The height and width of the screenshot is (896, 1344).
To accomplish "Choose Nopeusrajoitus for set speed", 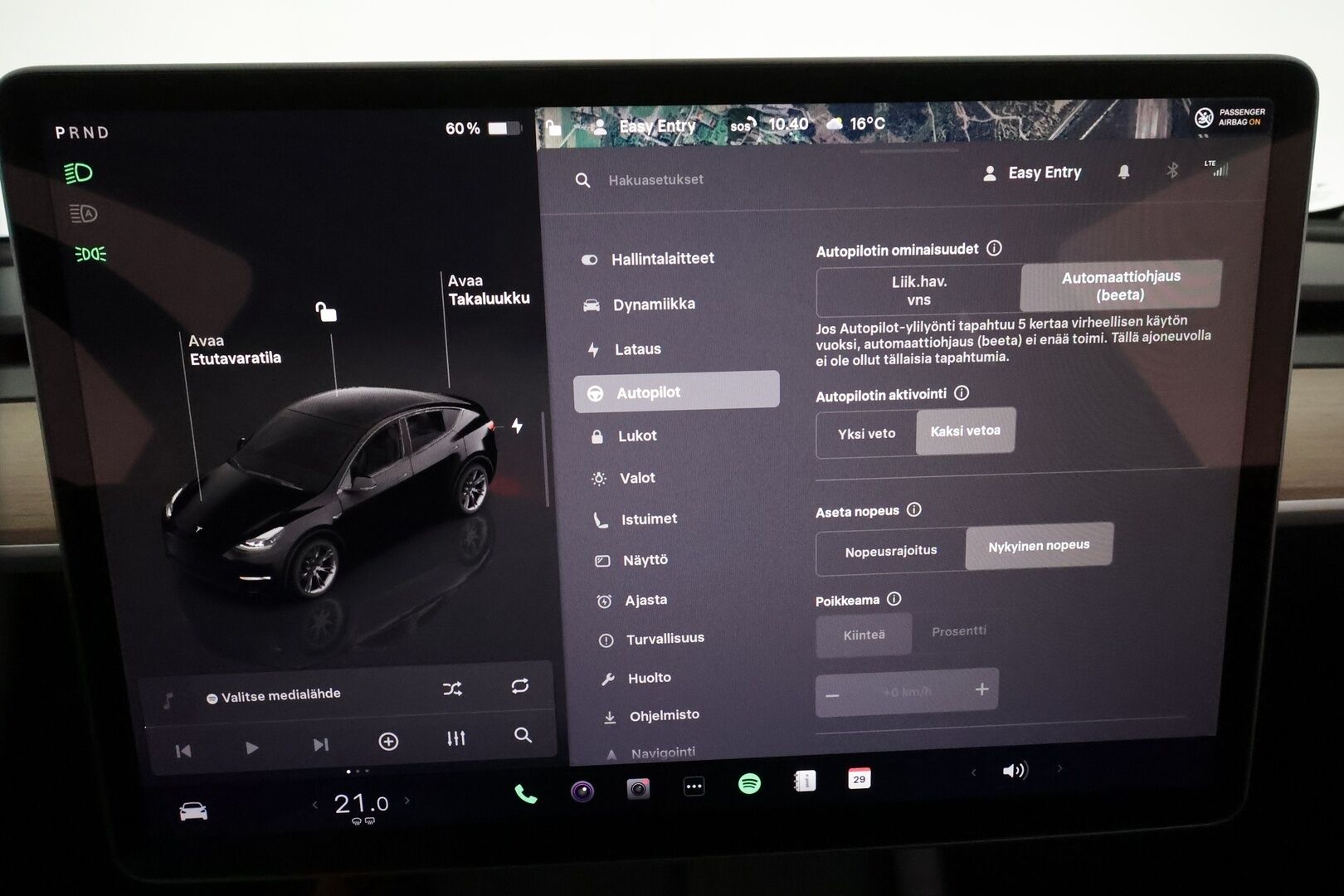I will point(890,551).
